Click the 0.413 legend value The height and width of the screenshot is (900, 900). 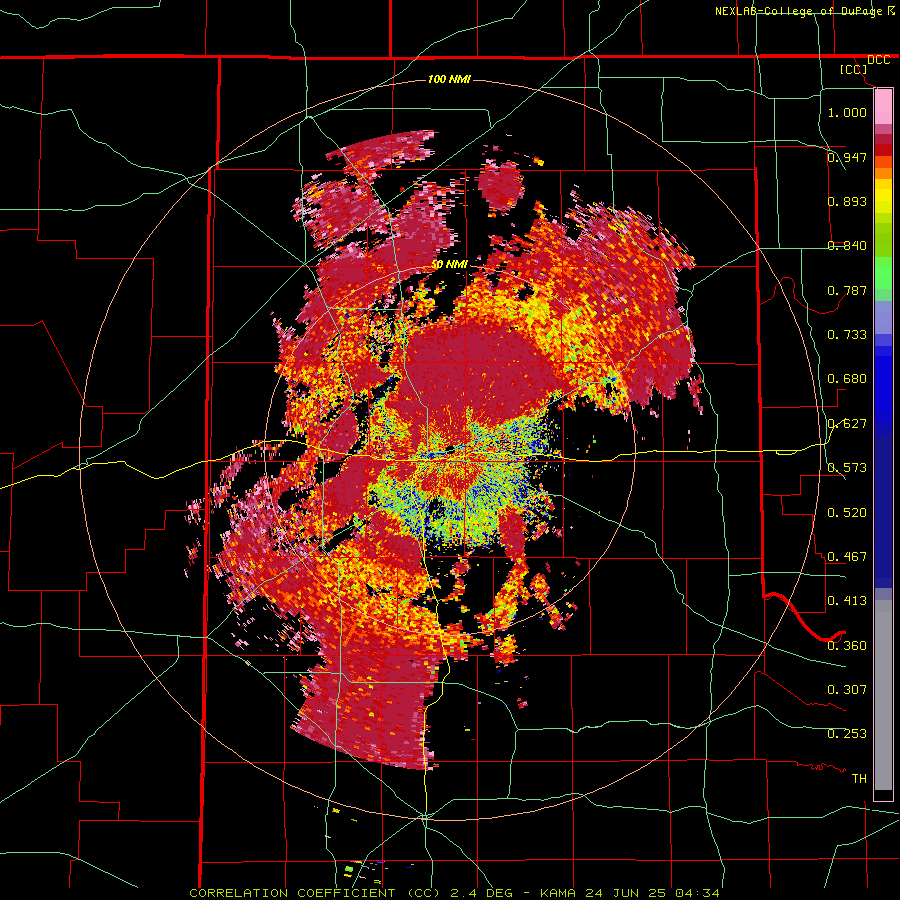[x=847, y=601]
